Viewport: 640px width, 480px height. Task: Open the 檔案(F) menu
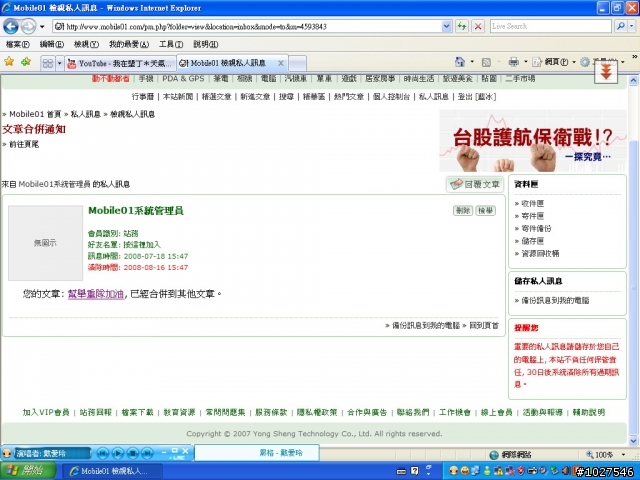tap(18, 44)
